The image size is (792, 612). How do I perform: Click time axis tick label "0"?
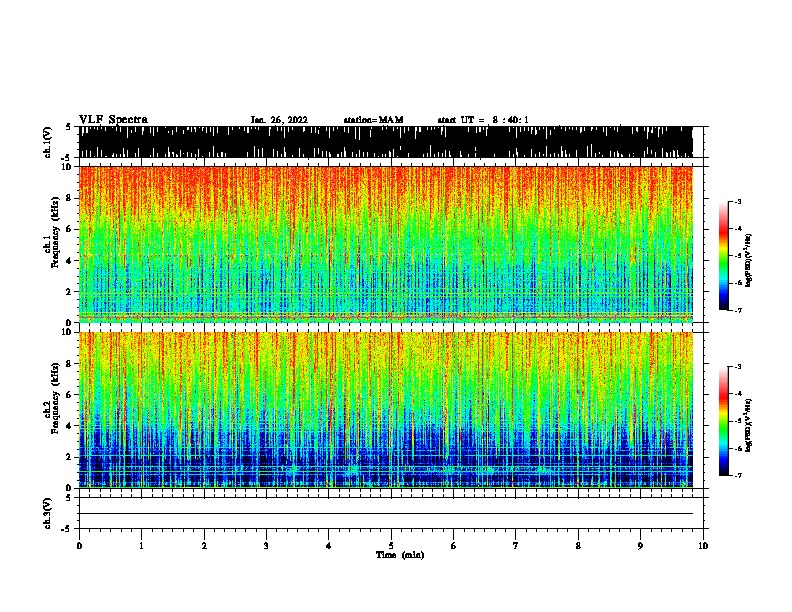[79, 546]
